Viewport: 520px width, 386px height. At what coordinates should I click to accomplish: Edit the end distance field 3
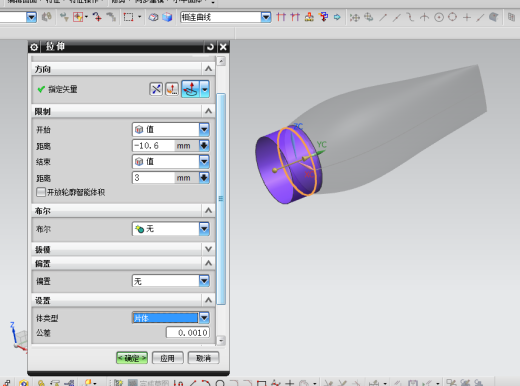point(153,178)
